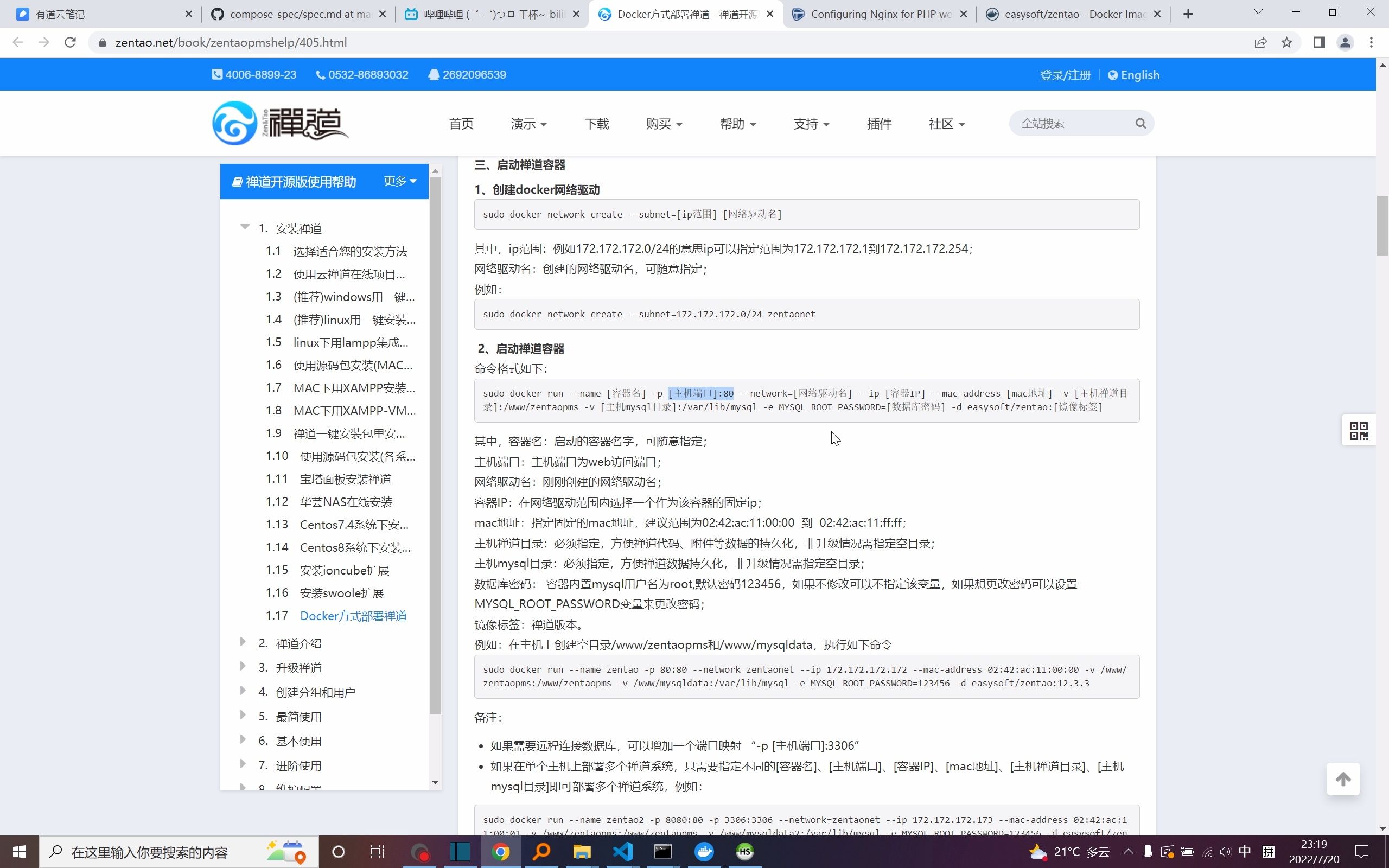Click the sidebar scrollbar thumb
This screenshot has height=868, width=1389.
(435, 446)
